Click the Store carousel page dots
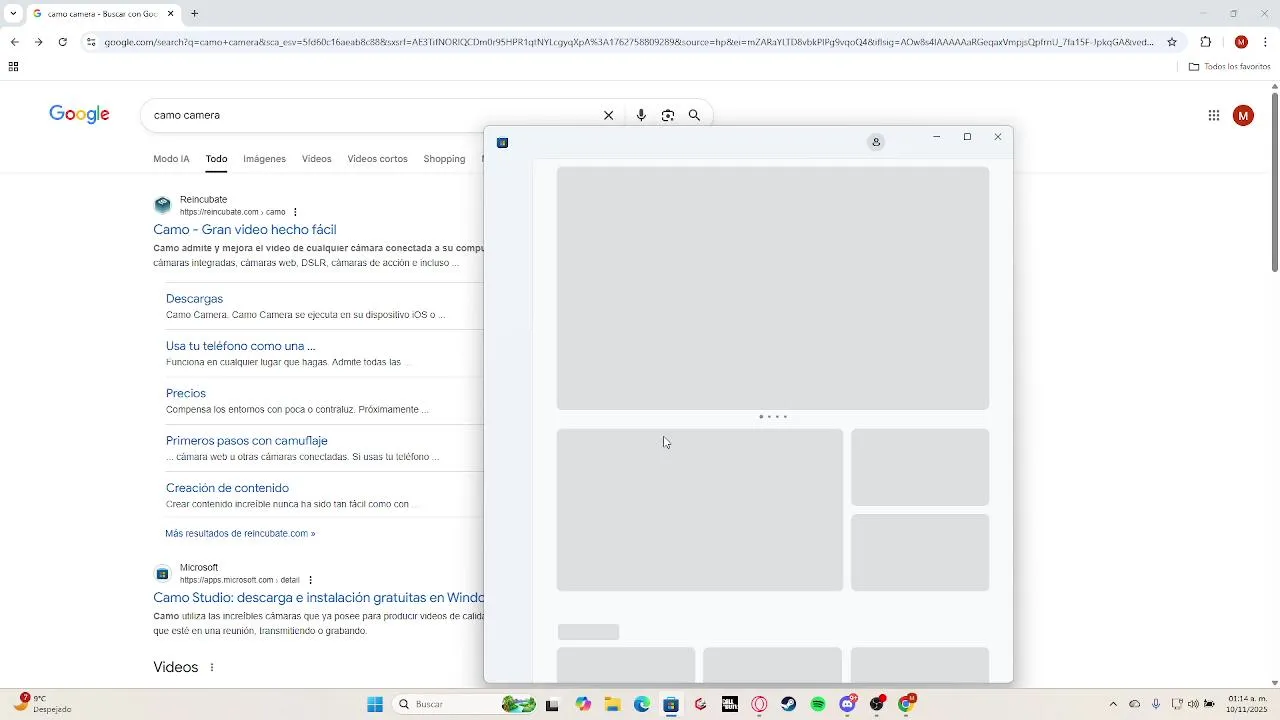Viewport: 1280px width, 720px height. coord(773,416)
